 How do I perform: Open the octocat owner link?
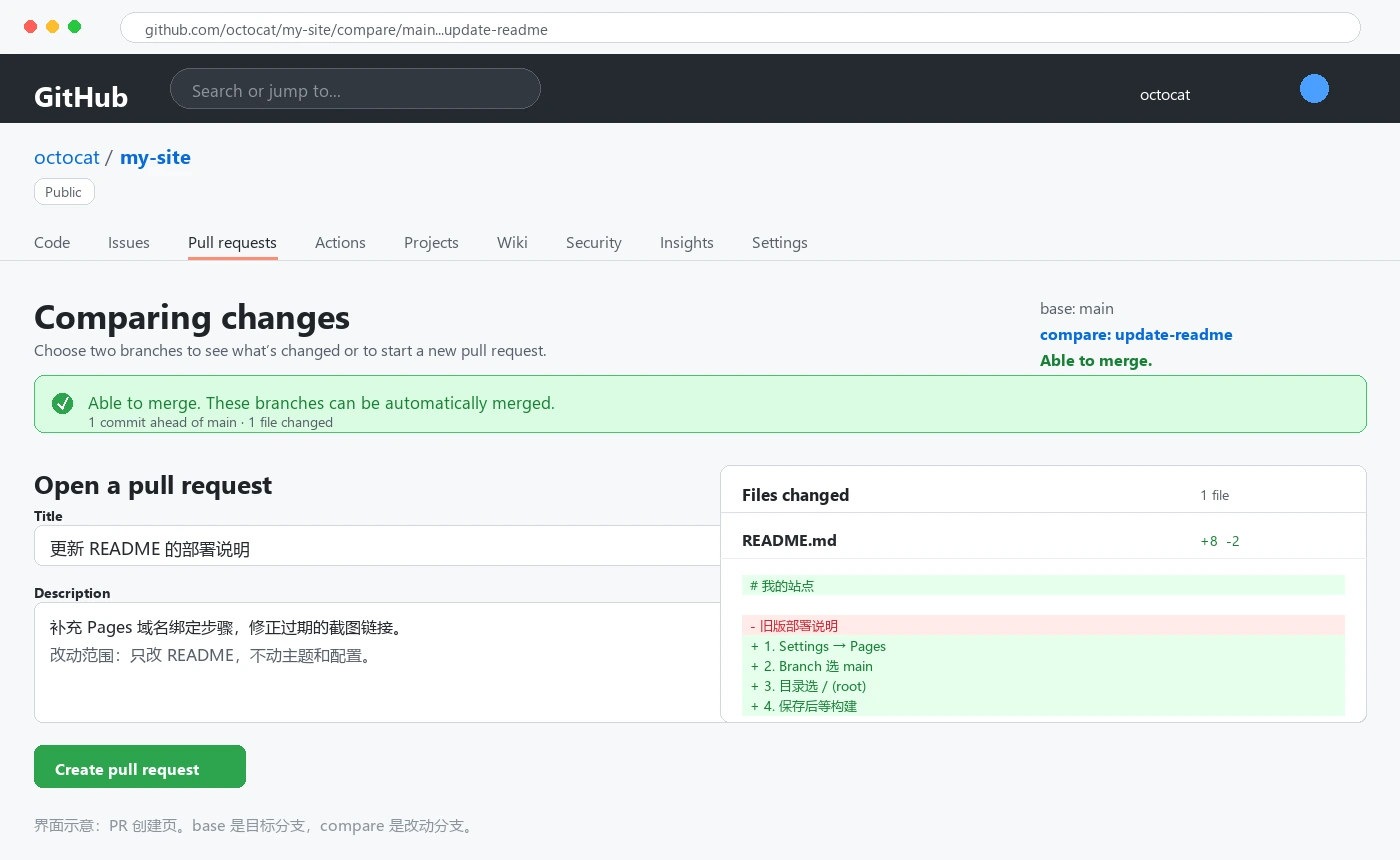pos(67,157)
